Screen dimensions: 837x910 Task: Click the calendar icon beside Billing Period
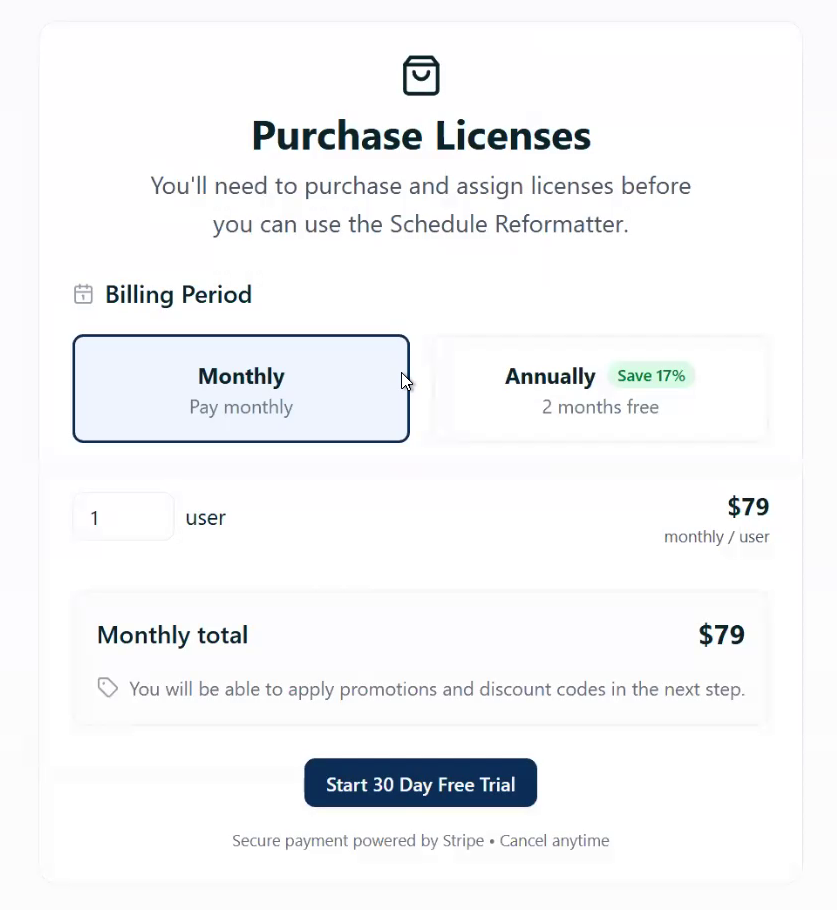tap(83, 294)
